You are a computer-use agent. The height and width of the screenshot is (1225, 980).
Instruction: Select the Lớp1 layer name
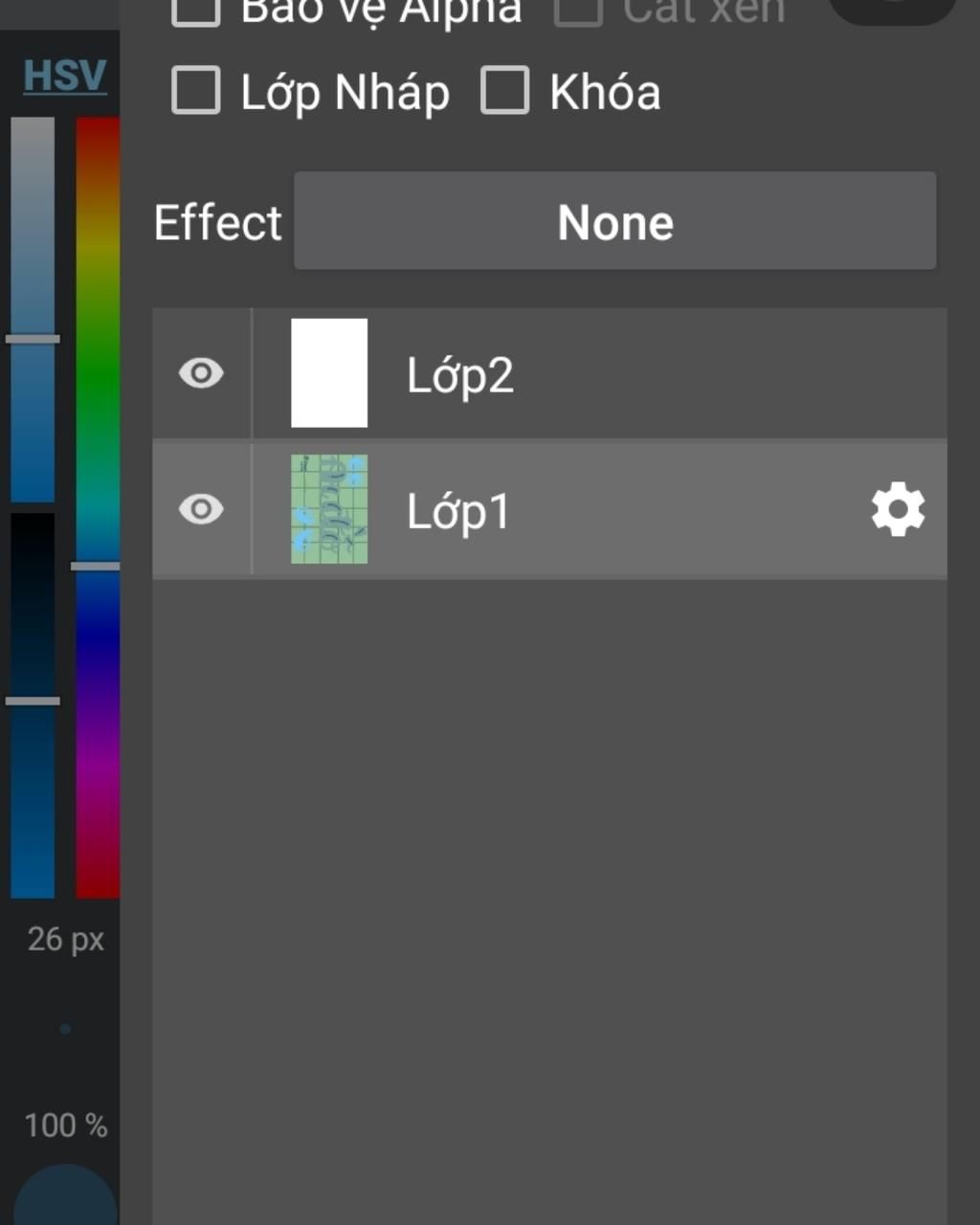pos(458,511)
